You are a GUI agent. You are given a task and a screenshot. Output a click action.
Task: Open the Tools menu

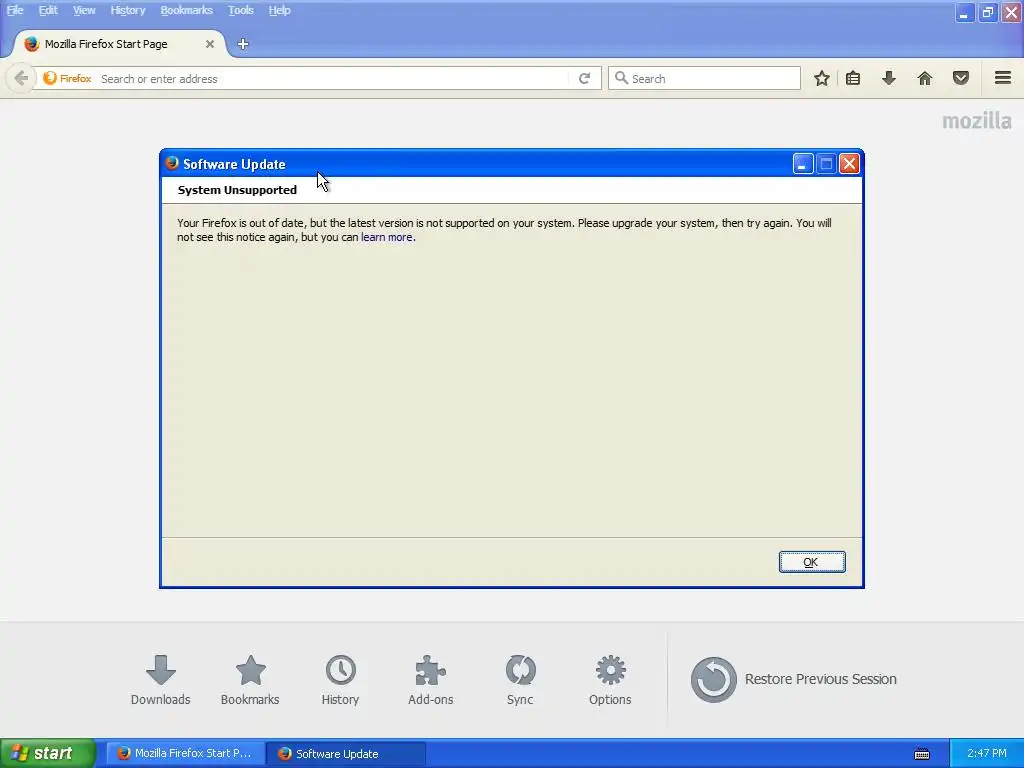click(x=240, y=10)
